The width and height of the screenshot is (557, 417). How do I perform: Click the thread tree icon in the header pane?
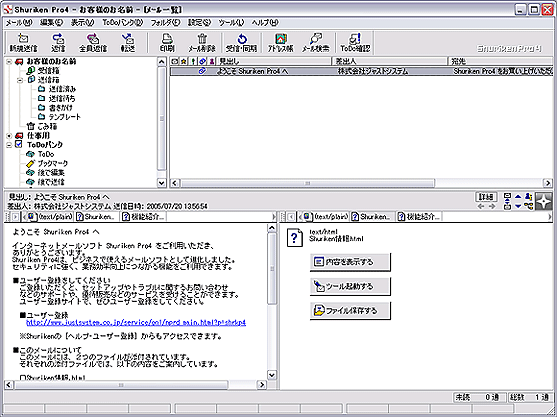click(528, 206)
